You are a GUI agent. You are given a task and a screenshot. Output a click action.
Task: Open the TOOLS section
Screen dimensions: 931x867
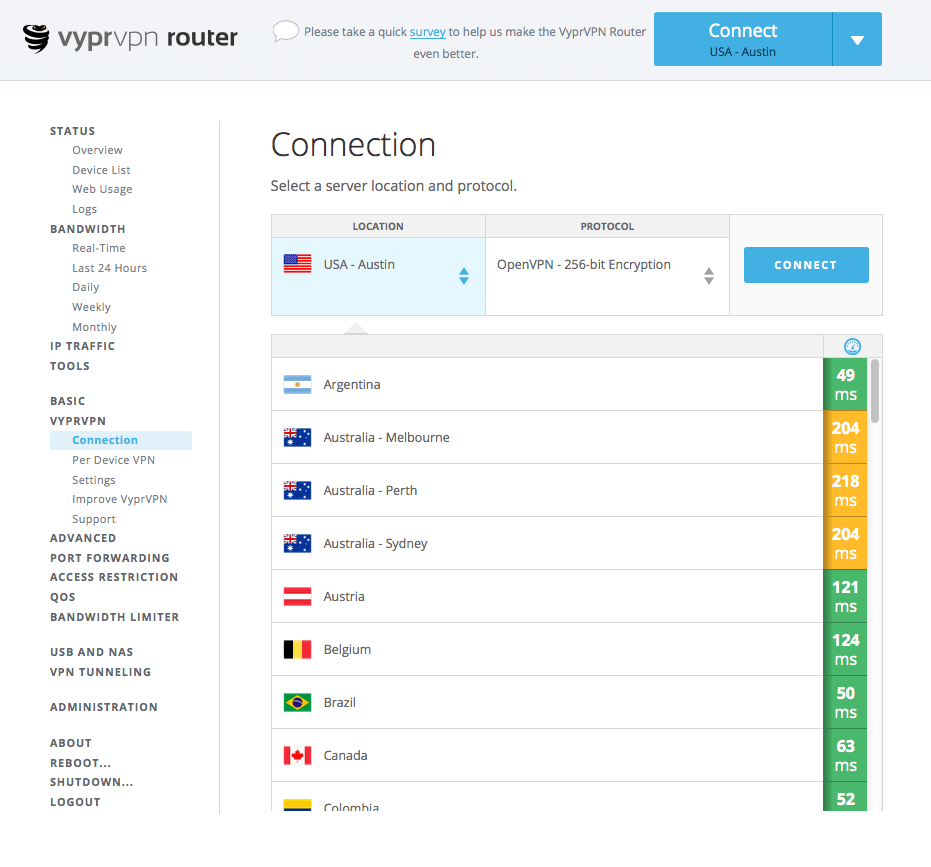(69, 366)
